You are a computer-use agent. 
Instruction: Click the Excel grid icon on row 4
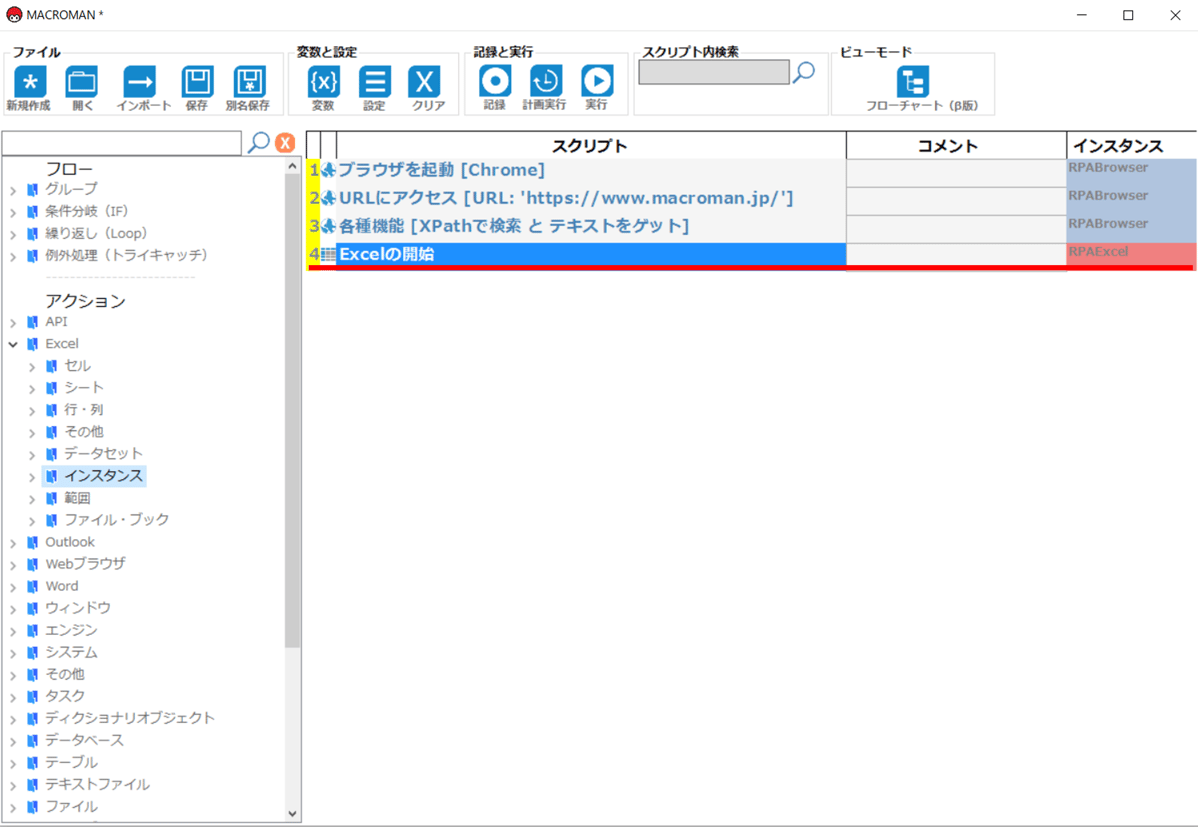tap(329, 255)
